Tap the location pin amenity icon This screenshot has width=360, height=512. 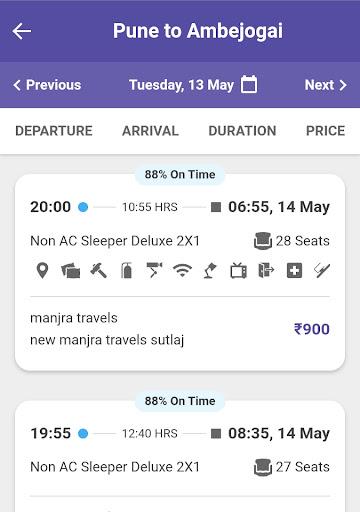click(x=42, y=270)
